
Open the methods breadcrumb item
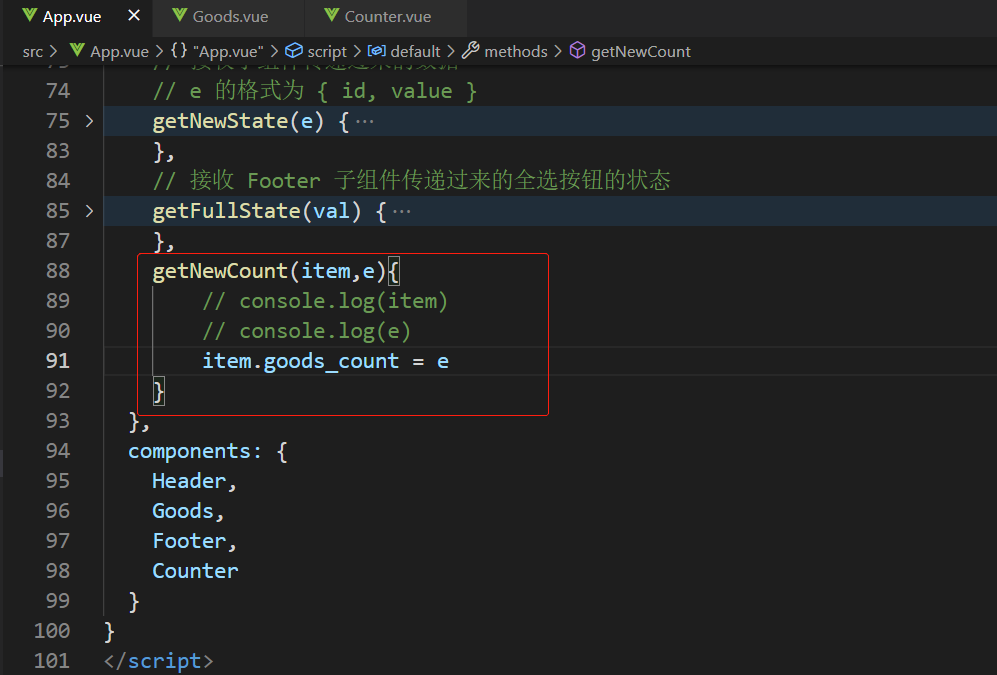(x=516, y=51)
